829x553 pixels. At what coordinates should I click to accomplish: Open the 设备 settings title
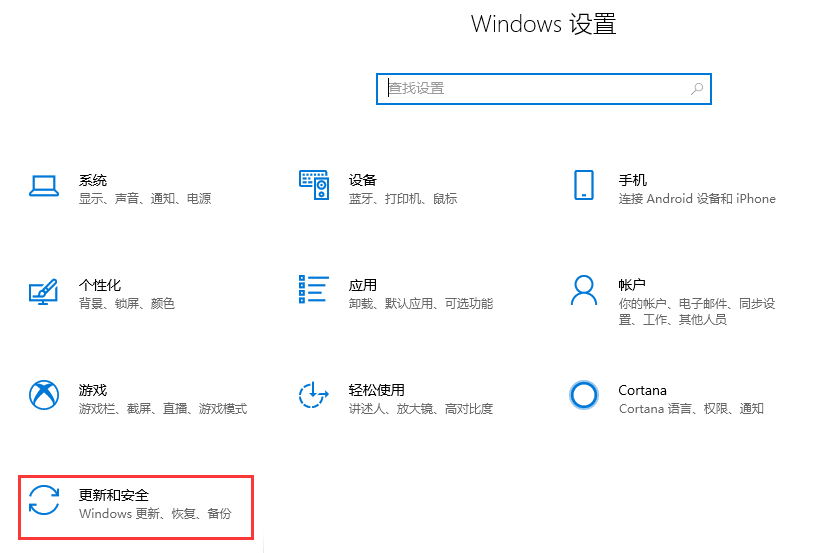(363, 180)
